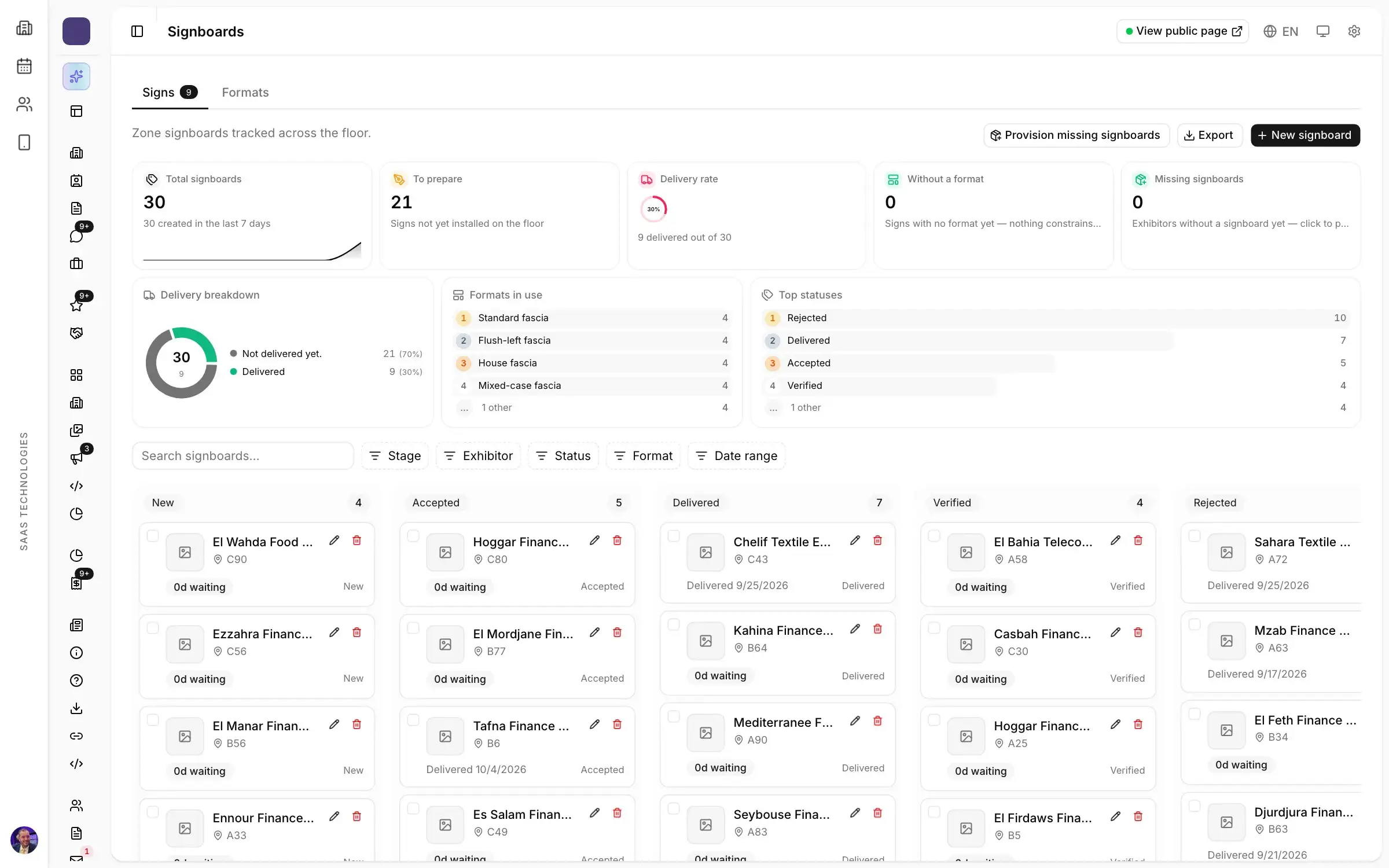Screen dimensions: 1389x868
Task: Open the EN language selector
Action: (x=1281, y=31)
